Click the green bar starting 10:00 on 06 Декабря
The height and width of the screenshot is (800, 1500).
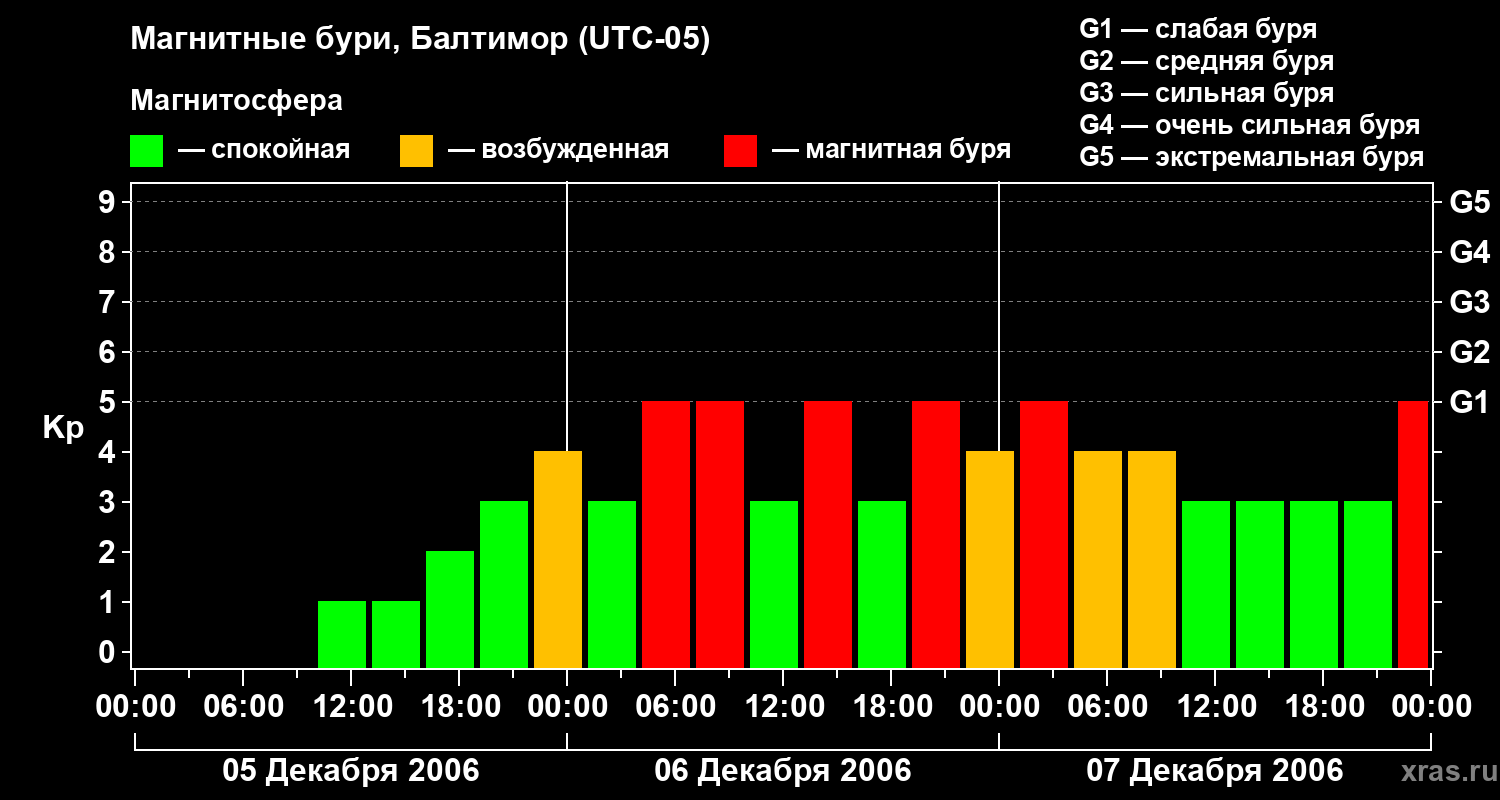(774, 584)
